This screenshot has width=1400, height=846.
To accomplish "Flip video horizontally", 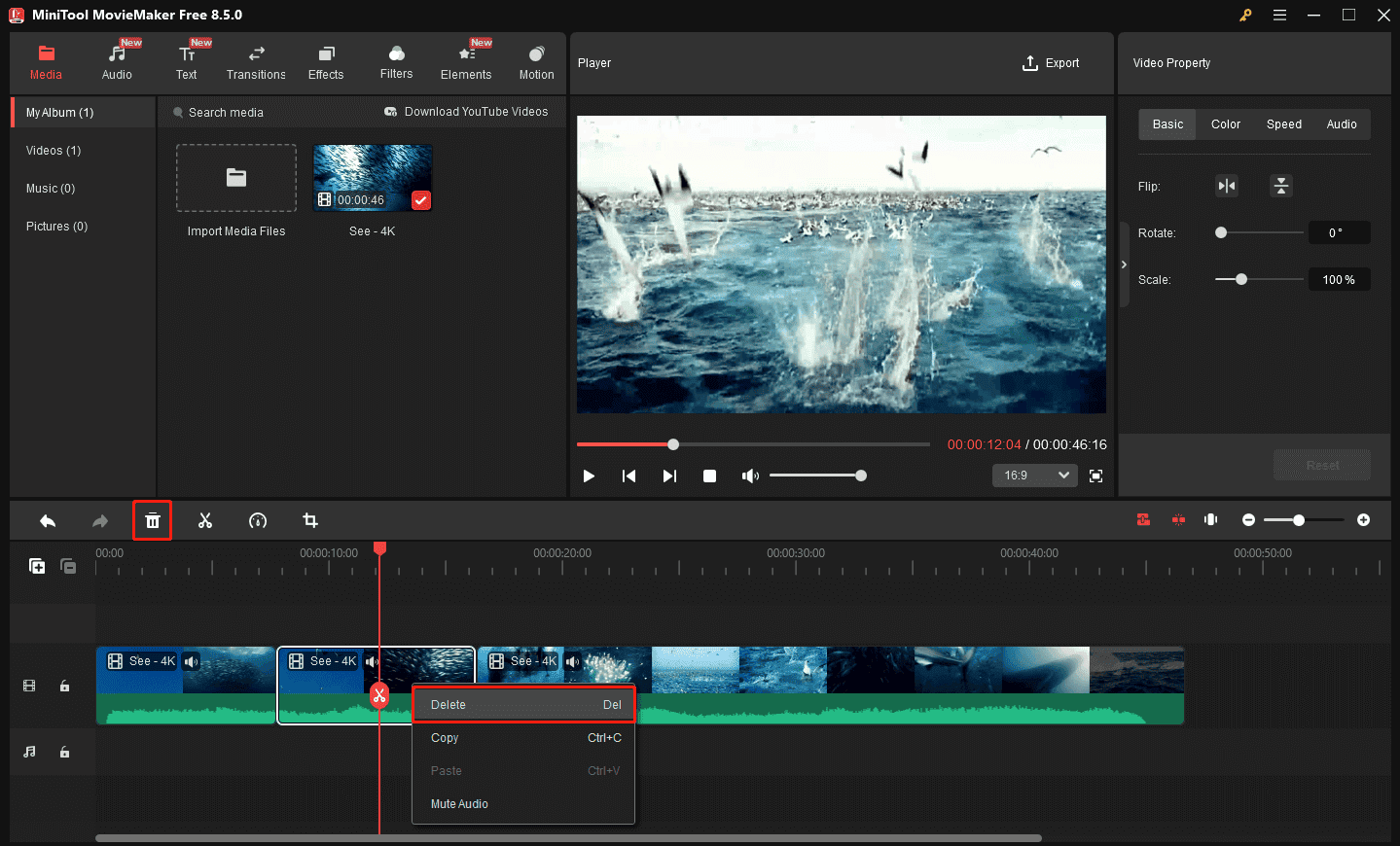I will [1227, 186].
